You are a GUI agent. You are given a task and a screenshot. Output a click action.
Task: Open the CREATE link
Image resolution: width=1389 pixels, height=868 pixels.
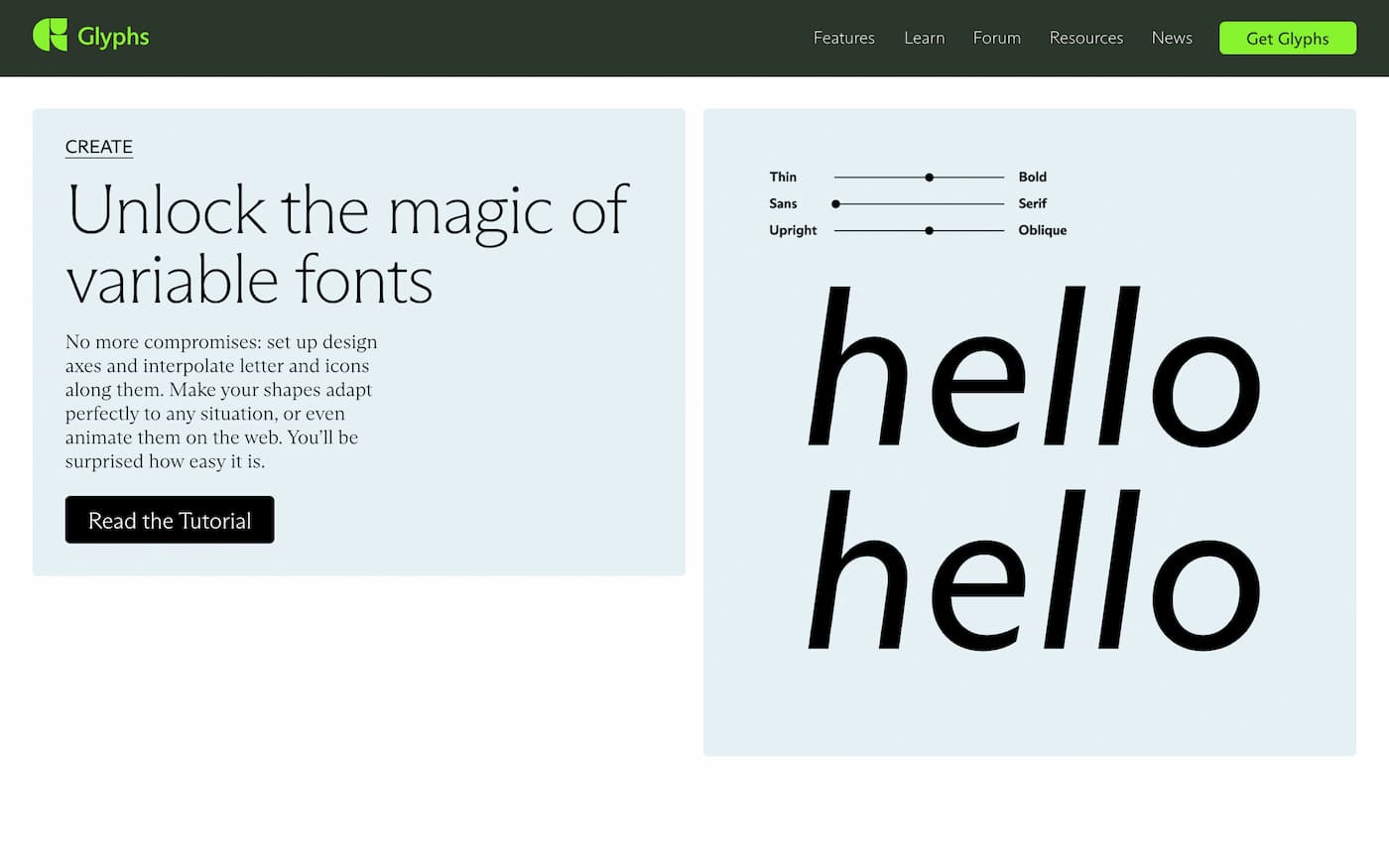tap(99, 147)
